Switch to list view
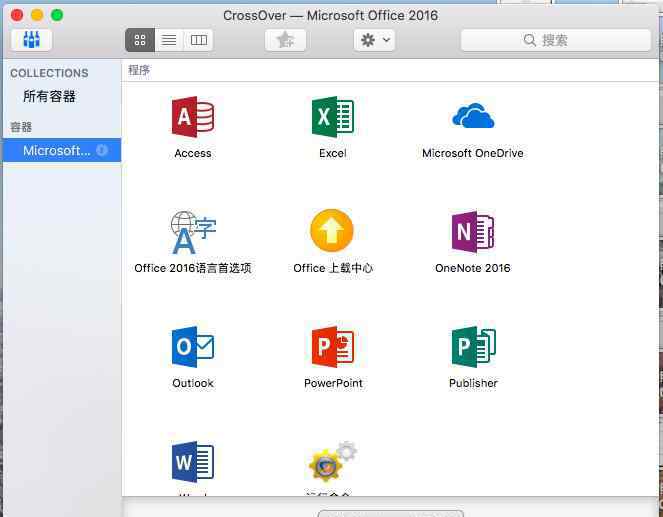The height and width of the screenshot is (517, 663). tap(169, 40)
